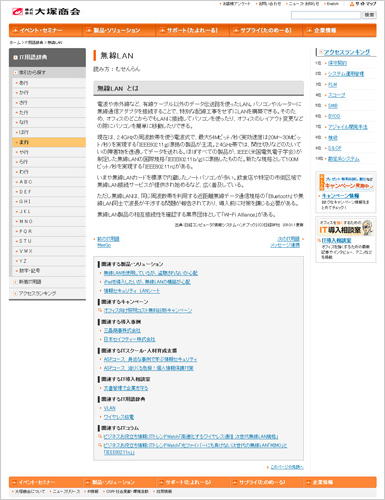Go to previous term link (前のIT用語)

click(x=108, y=239)
